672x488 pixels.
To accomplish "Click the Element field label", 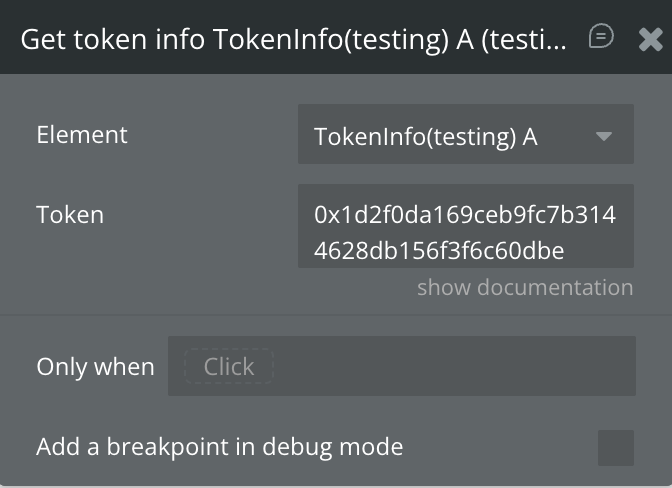I will click(x=82, y=135).
